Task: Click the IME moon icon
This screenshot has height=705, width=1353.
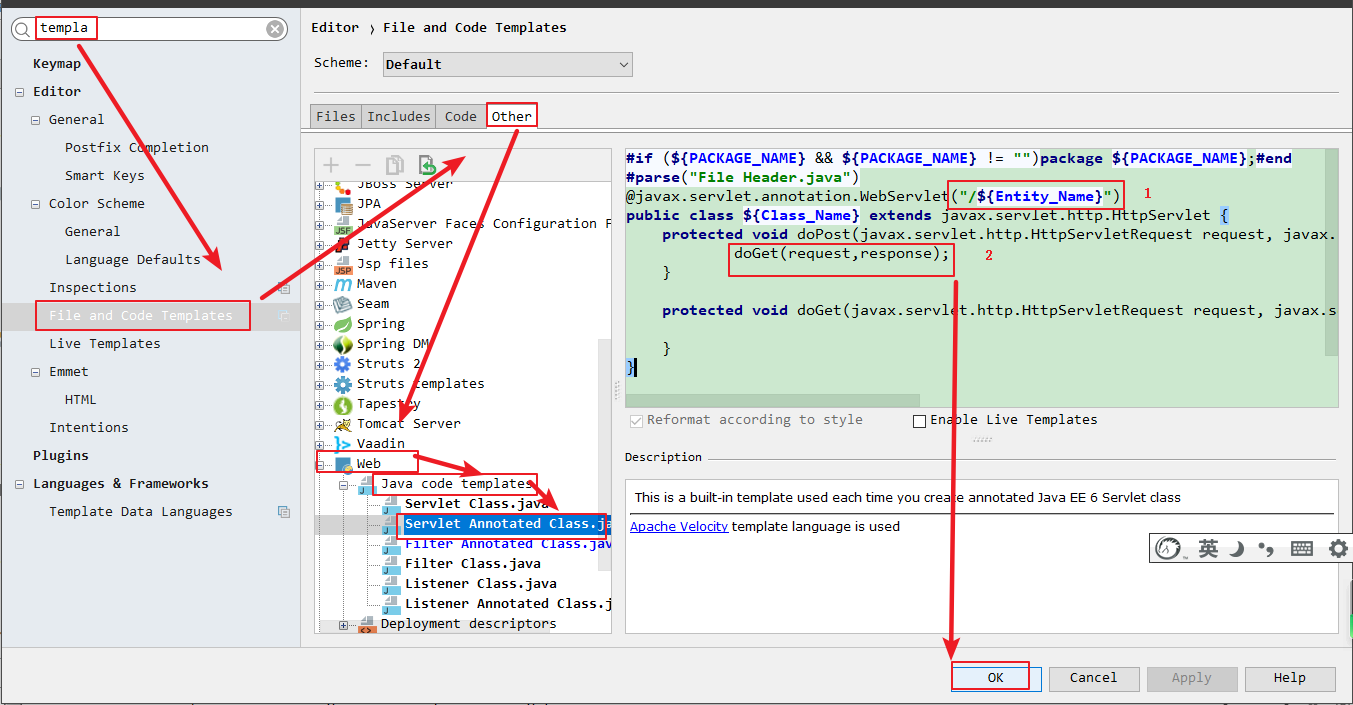Action: (x=1237, y=548)
